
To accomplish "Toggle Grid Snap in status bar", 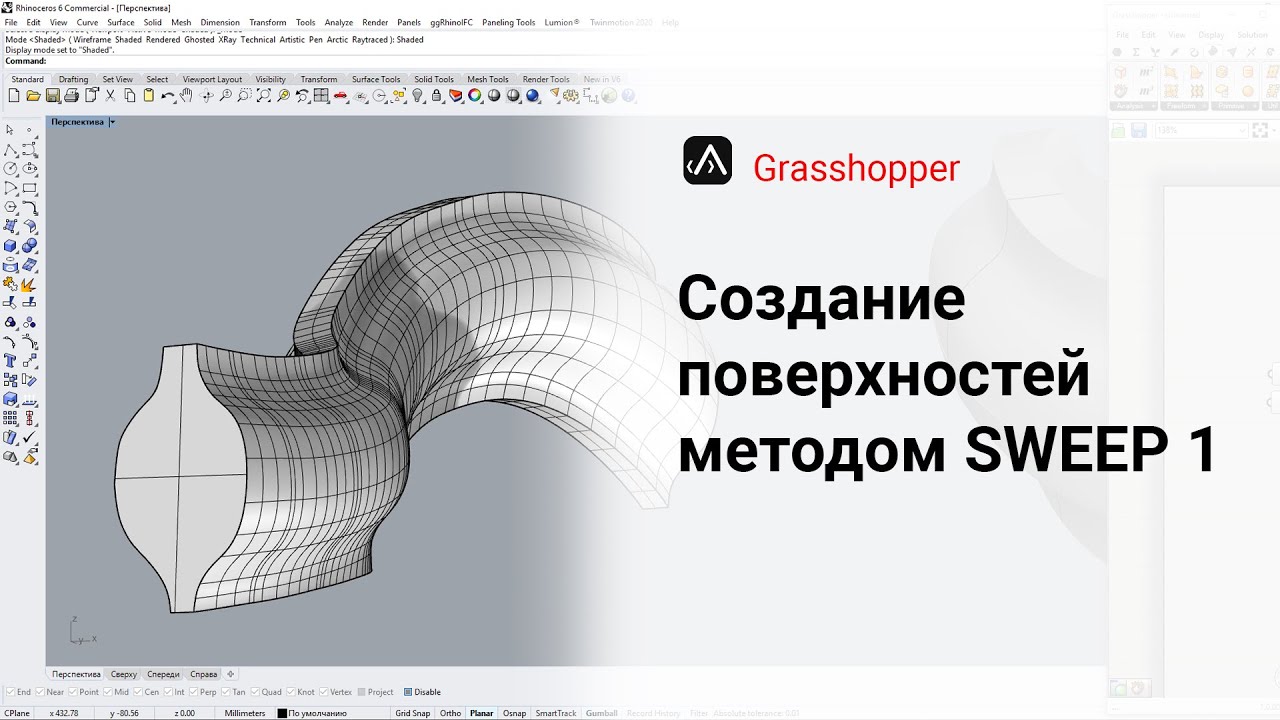I will (x=412, y=713).
